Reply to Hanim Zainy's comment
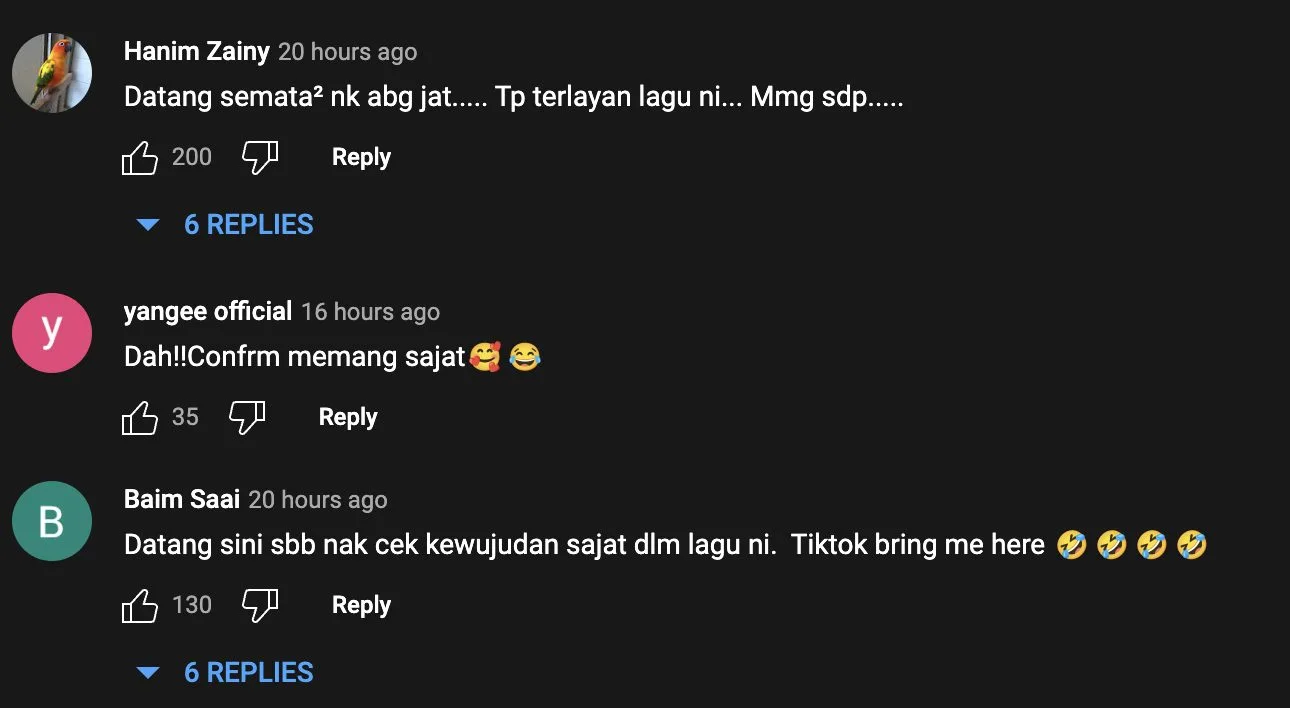This screenshot has height=708, width=1290. click(x=361, y=157)
